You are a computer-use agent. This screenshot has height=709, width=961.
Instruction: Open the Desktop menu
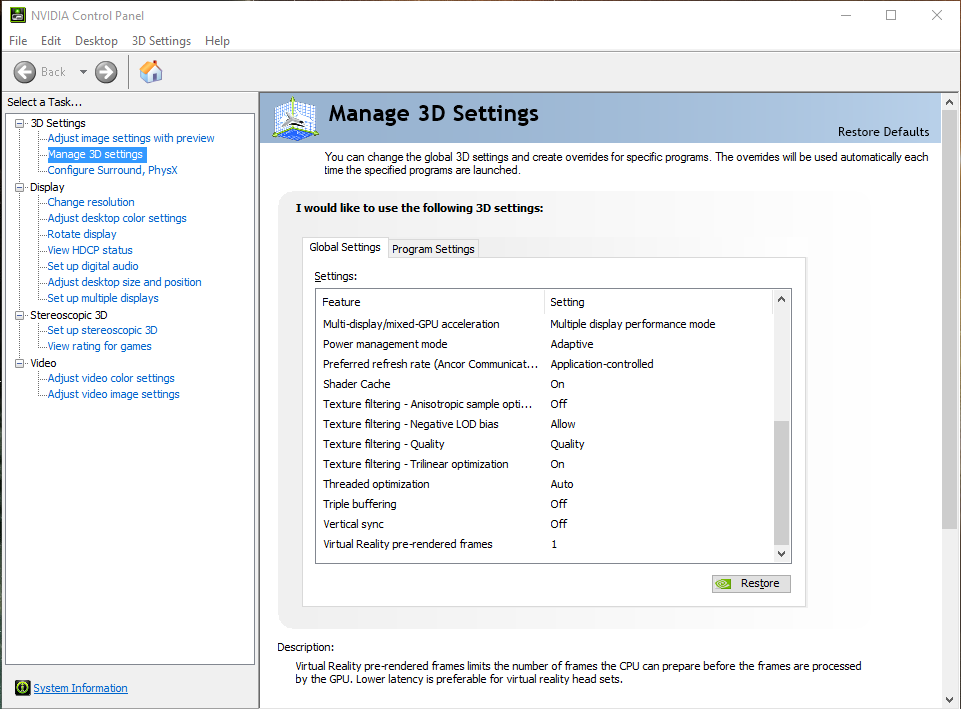(96, 41)
